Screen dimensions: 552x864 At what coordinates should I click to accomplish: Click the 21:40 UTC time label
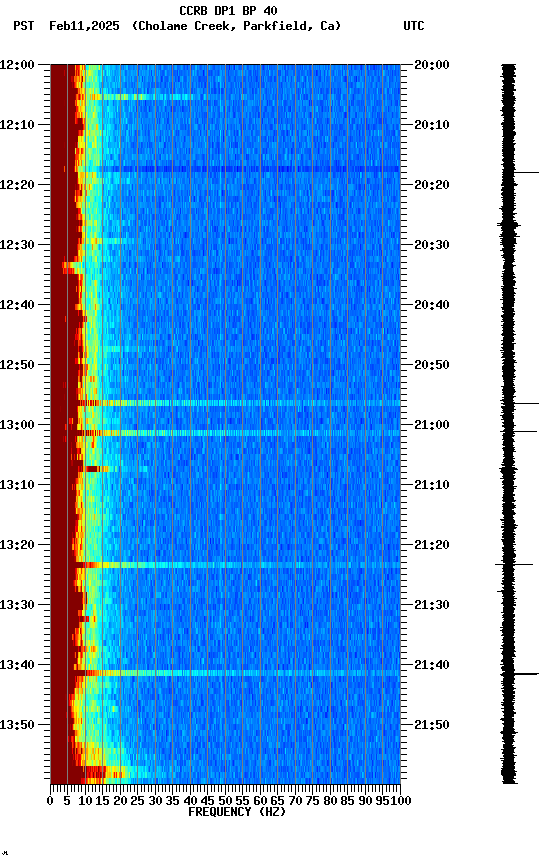432,666
